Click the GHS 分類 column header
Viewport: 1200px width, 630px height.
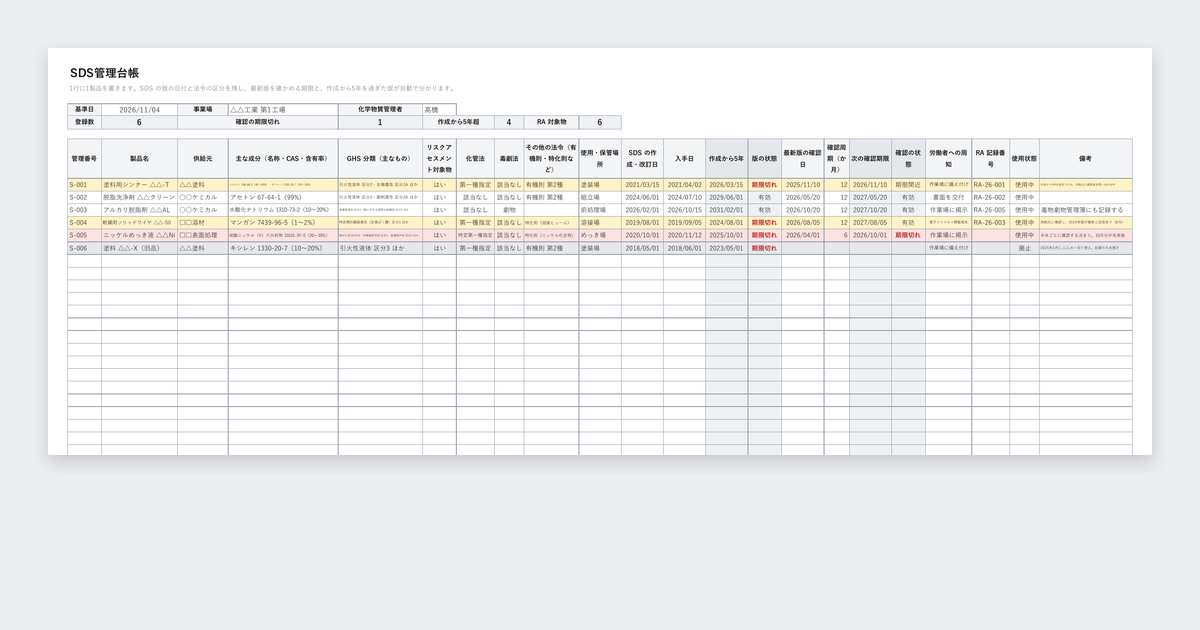380,158
